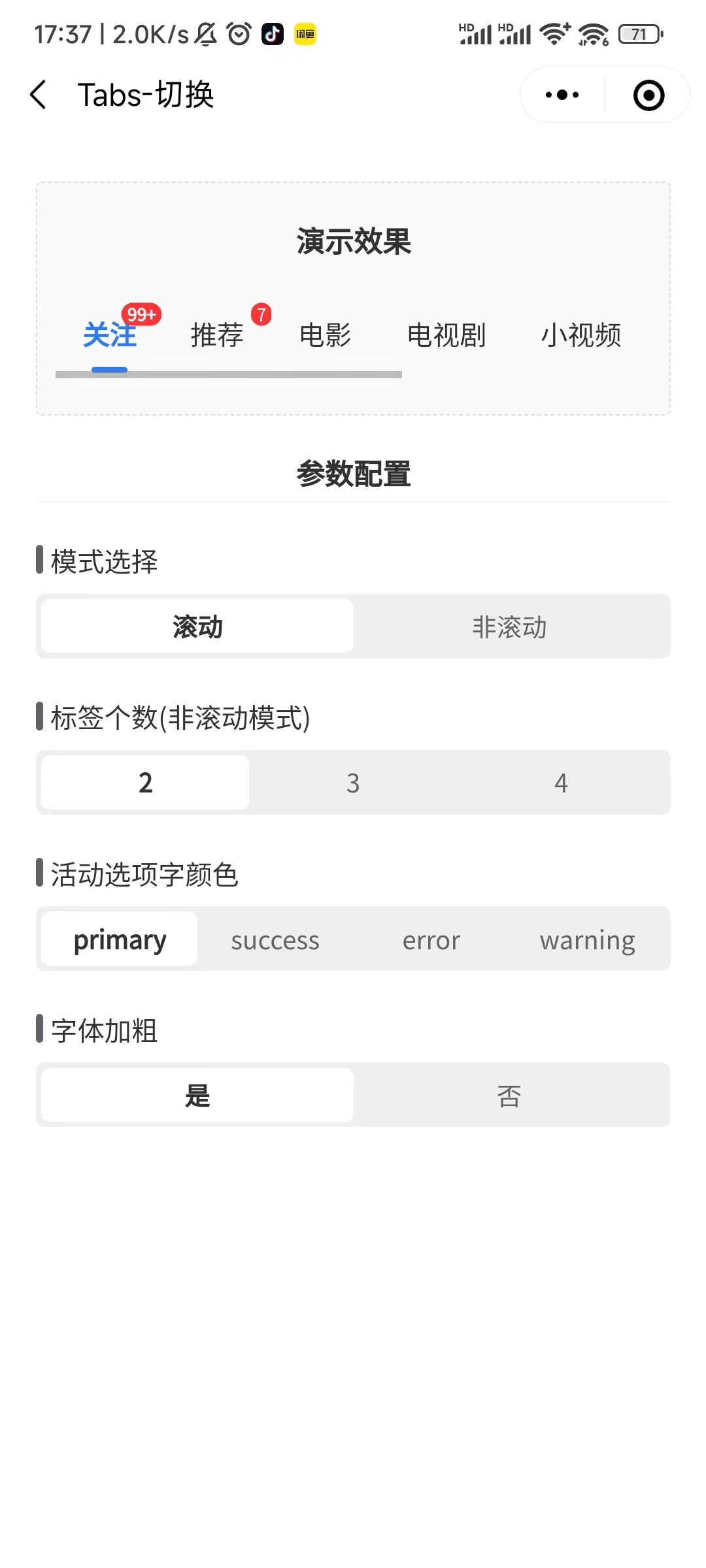
Task: Set tab count to 3
Action: coord(353,783)
